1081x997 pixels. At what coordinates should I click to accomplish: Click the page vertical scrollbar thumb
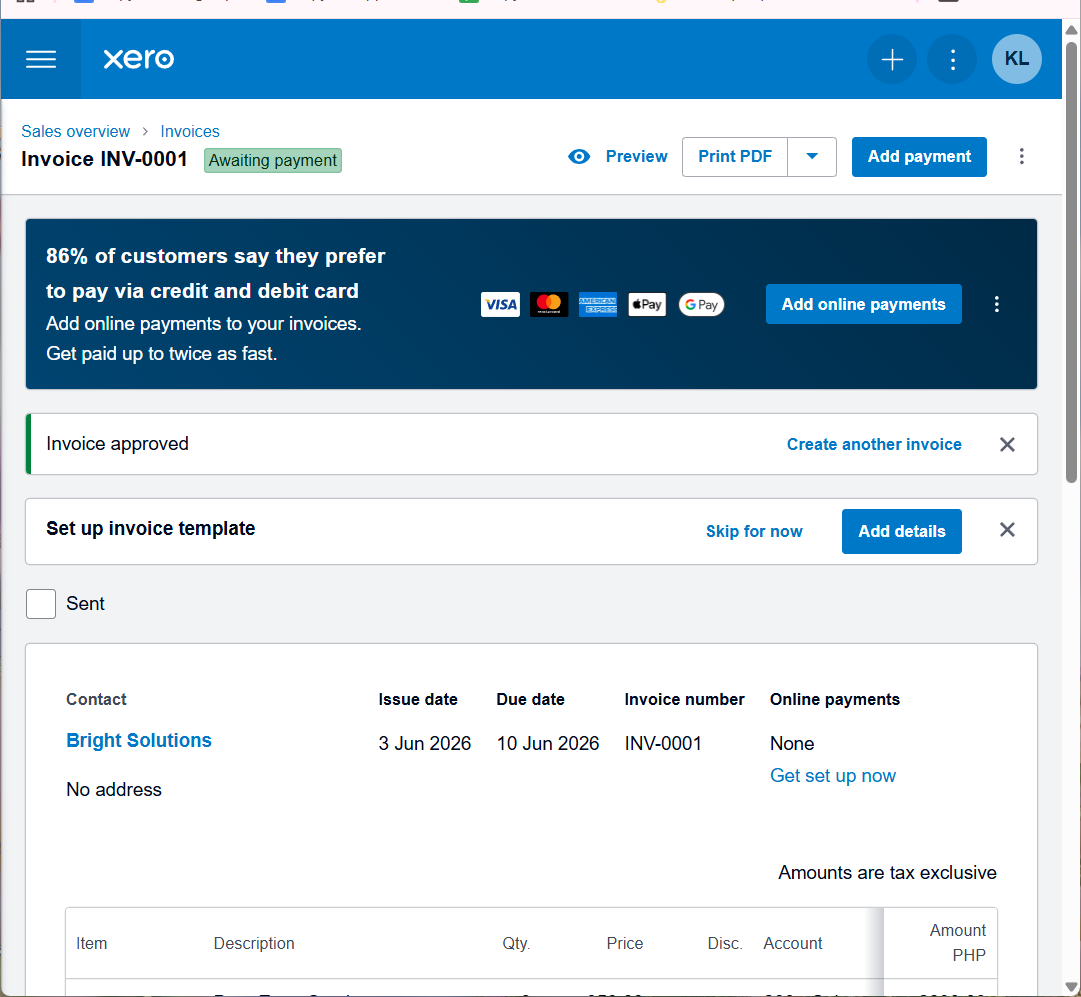click(1071, 262)
